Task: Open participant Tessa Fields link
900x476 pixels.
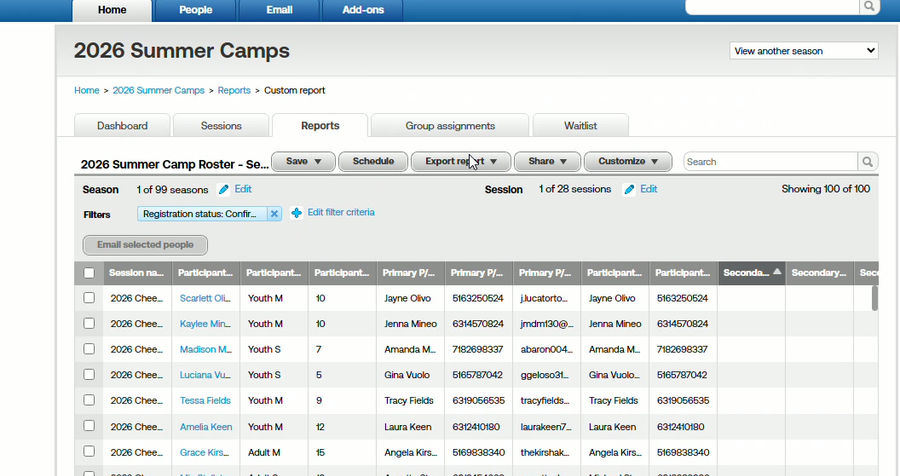Action: 205,400
